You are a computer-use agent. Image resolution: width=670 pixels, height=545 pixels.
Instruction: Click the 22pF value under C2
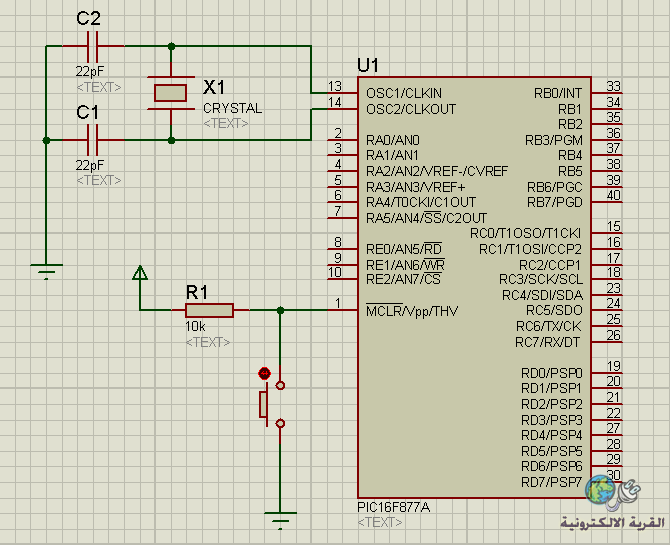click(x=90, y=71)
